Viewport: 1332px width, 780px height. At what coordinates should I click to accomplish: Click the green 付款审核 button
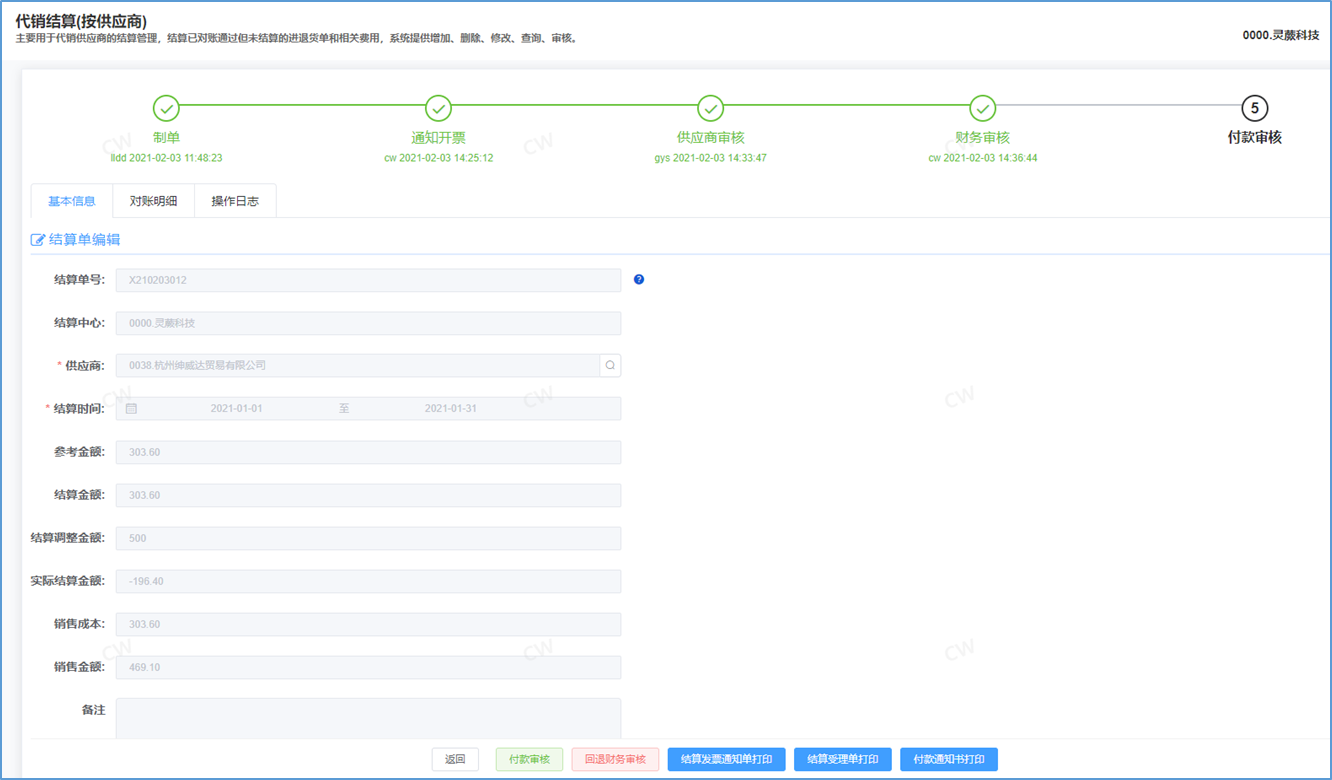pos(530,759)
